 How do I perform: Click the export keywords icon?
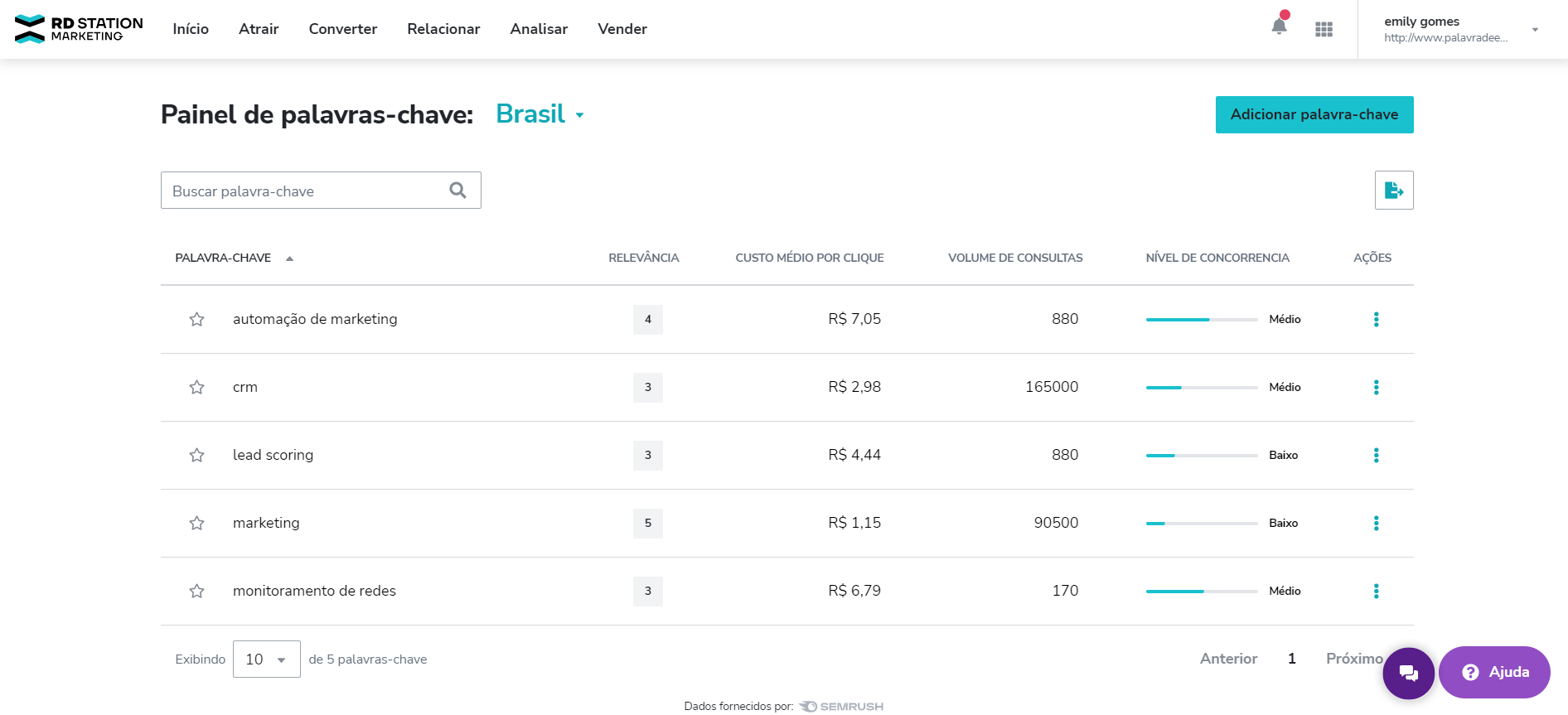pos(1394,191)
